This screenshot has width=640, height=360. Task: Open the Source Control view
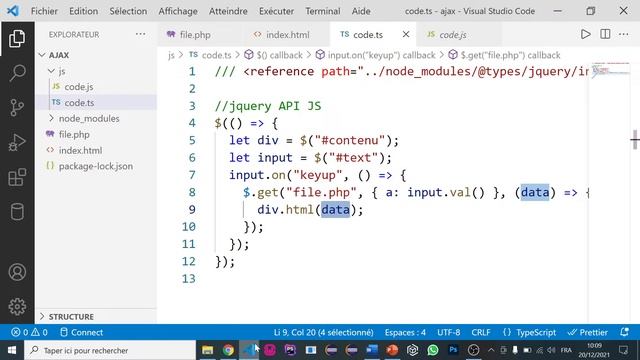click(x=17, y=108)
